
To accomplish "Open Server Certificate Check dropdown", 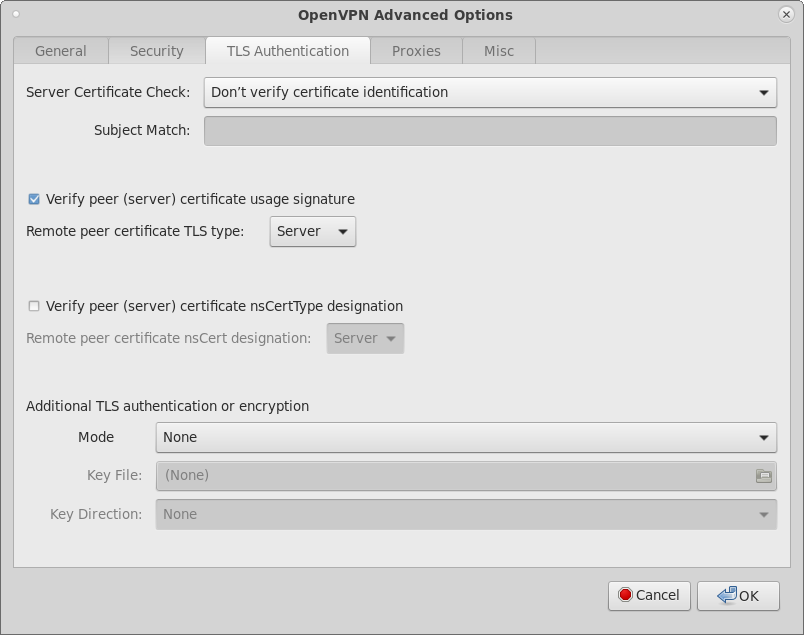I will point(490,92).
